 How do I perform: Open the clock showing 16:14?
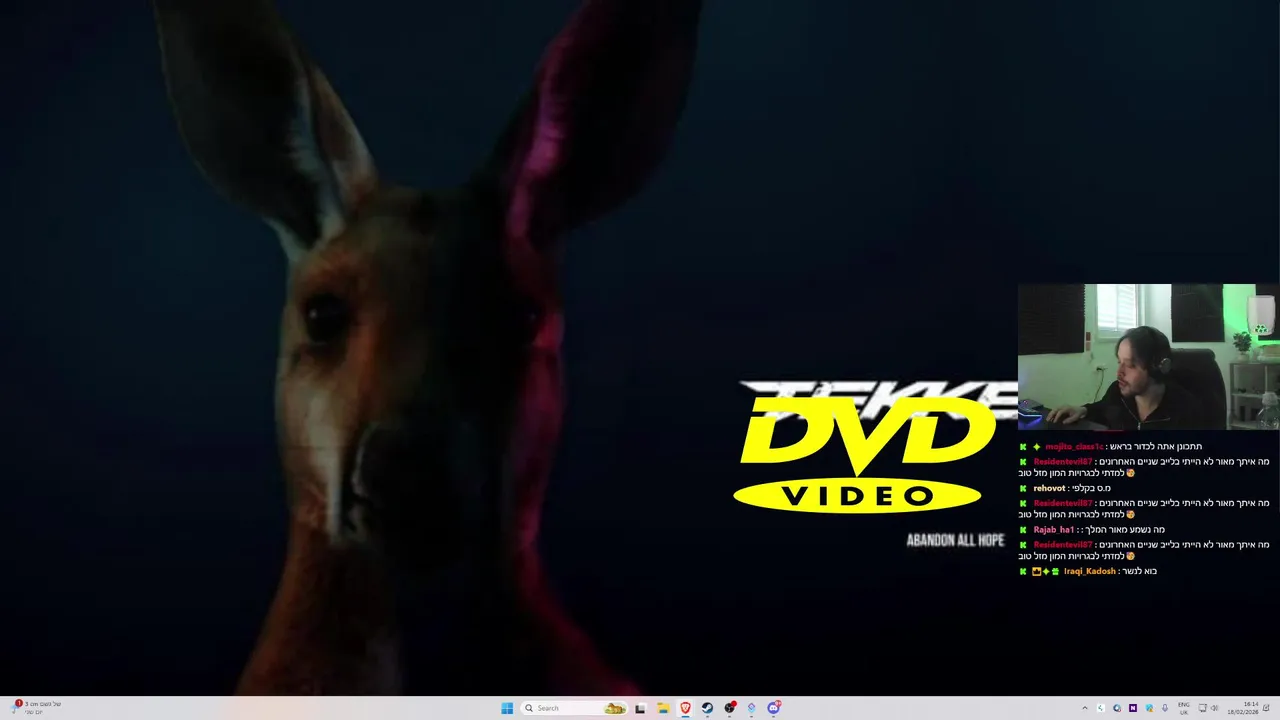(x=1243, y=708)
